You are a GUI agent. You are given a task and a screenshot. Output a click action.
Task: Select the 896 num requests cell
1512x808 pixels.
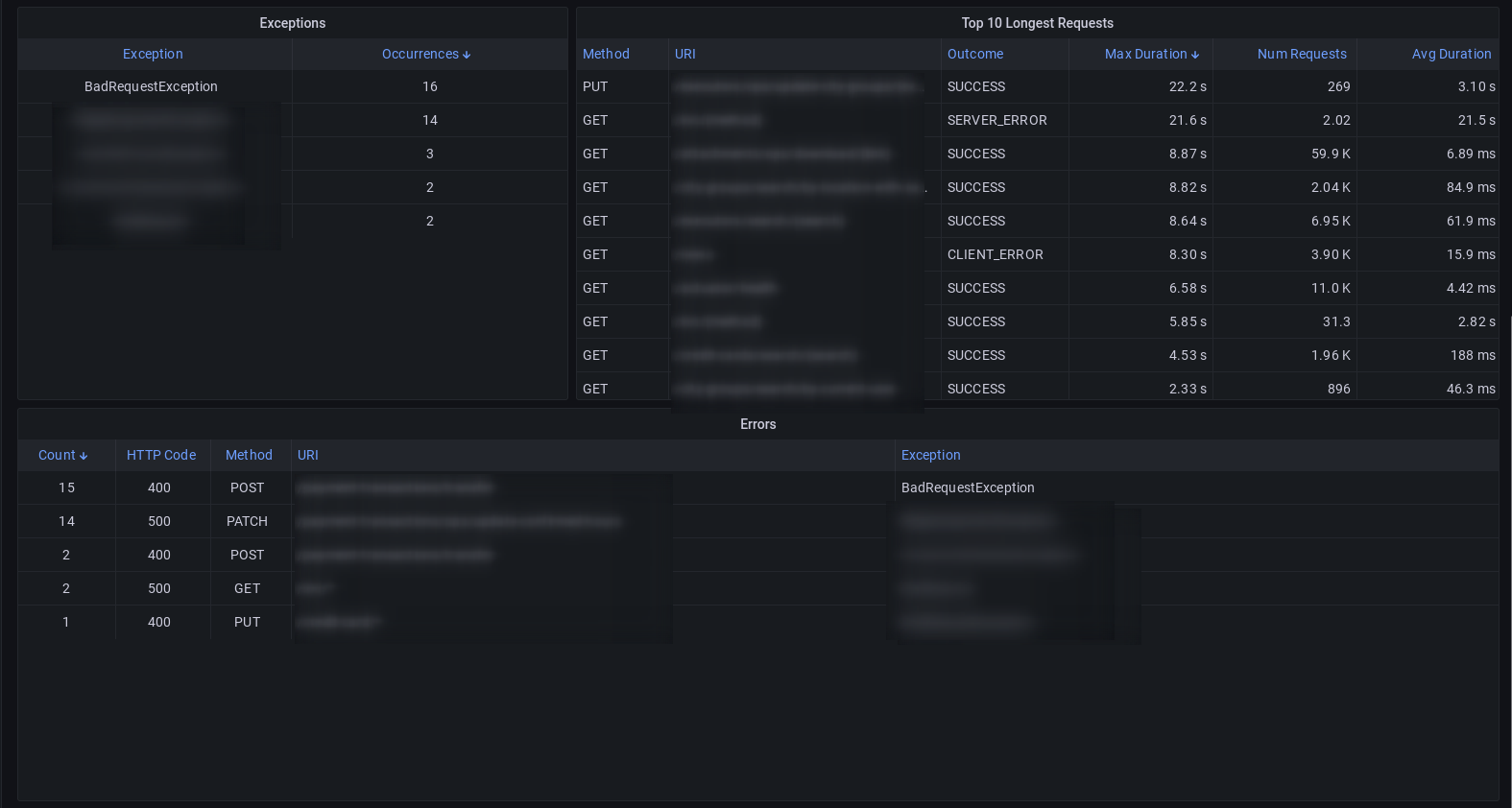tap(1339, 389)
